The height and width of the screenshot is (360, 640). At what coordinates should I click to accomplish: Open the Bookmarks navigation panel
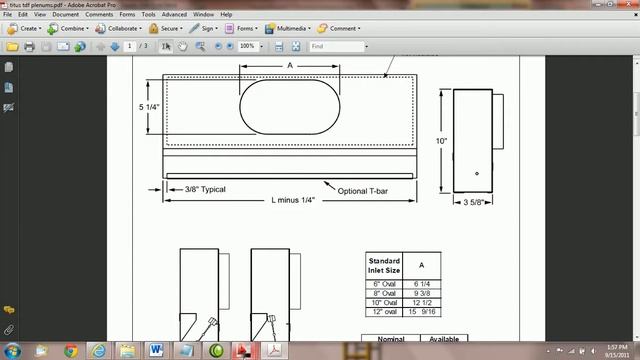[9, 87]
